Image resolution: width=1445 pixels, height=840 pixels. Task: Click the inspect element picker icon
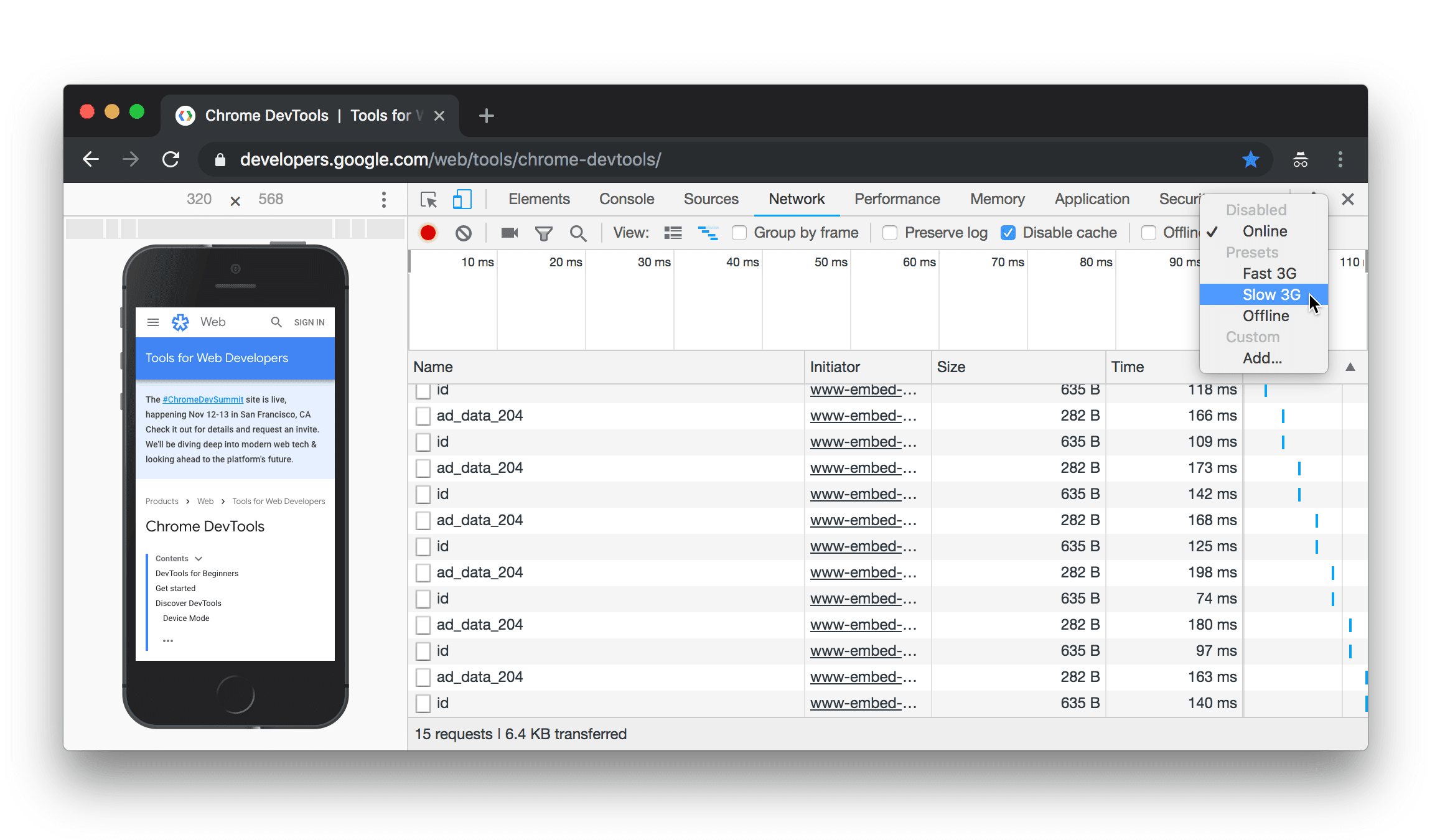(x=429, y=199)
